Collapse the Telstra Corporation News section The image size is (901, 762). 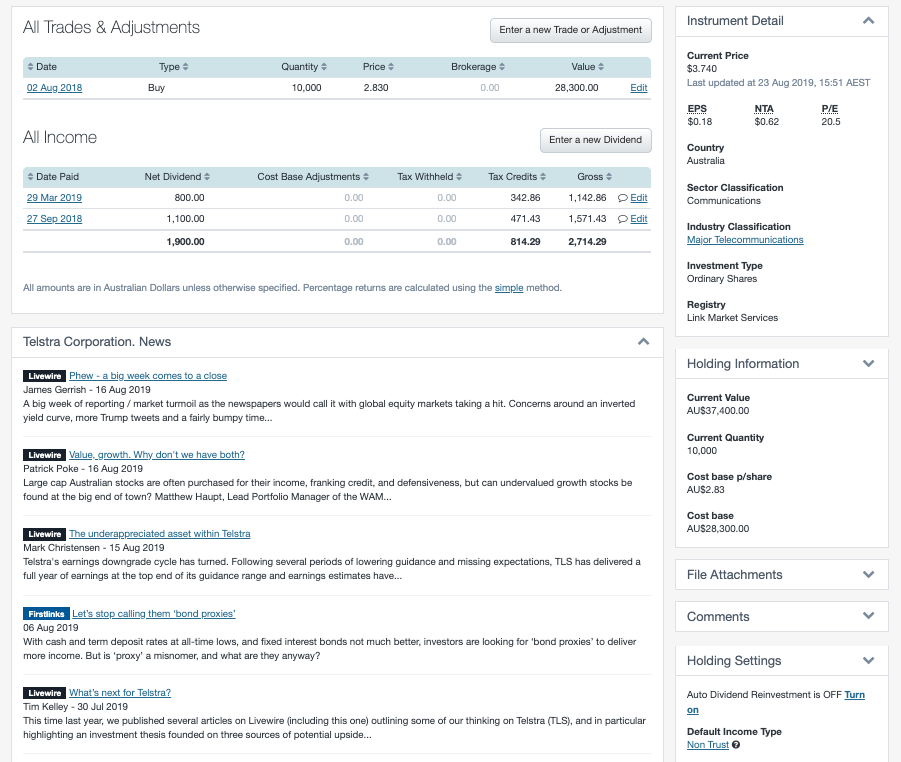(643, 341)
